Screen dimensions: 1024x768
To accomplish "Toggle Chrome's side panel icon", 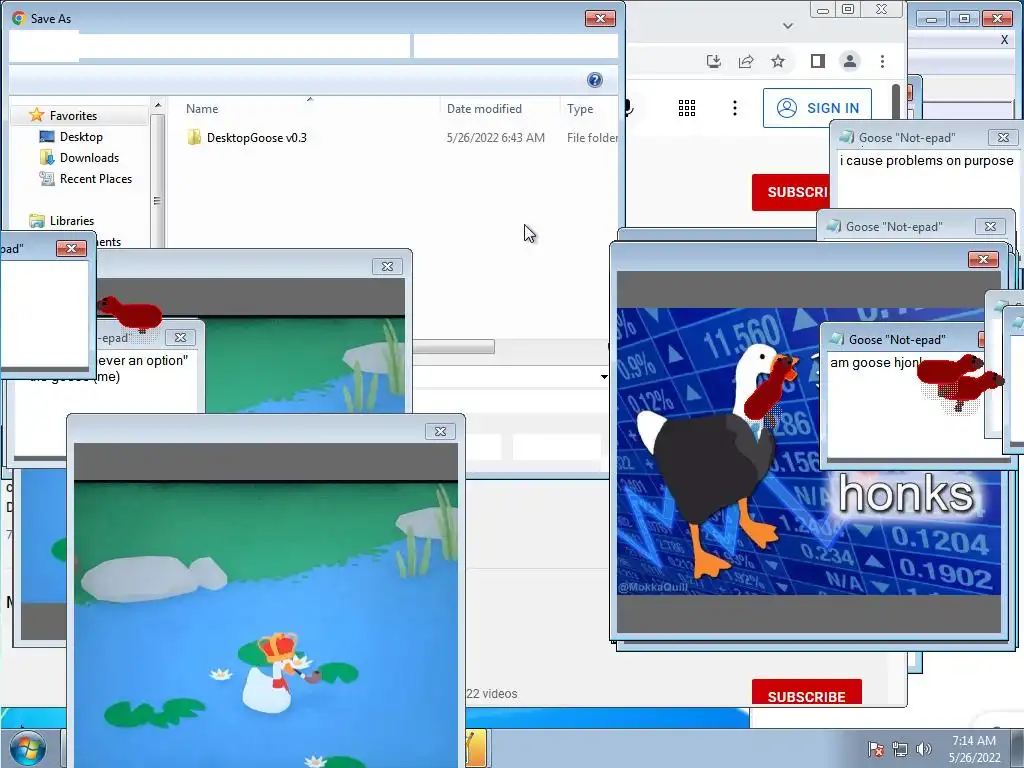I will click(x=818, y=61).
